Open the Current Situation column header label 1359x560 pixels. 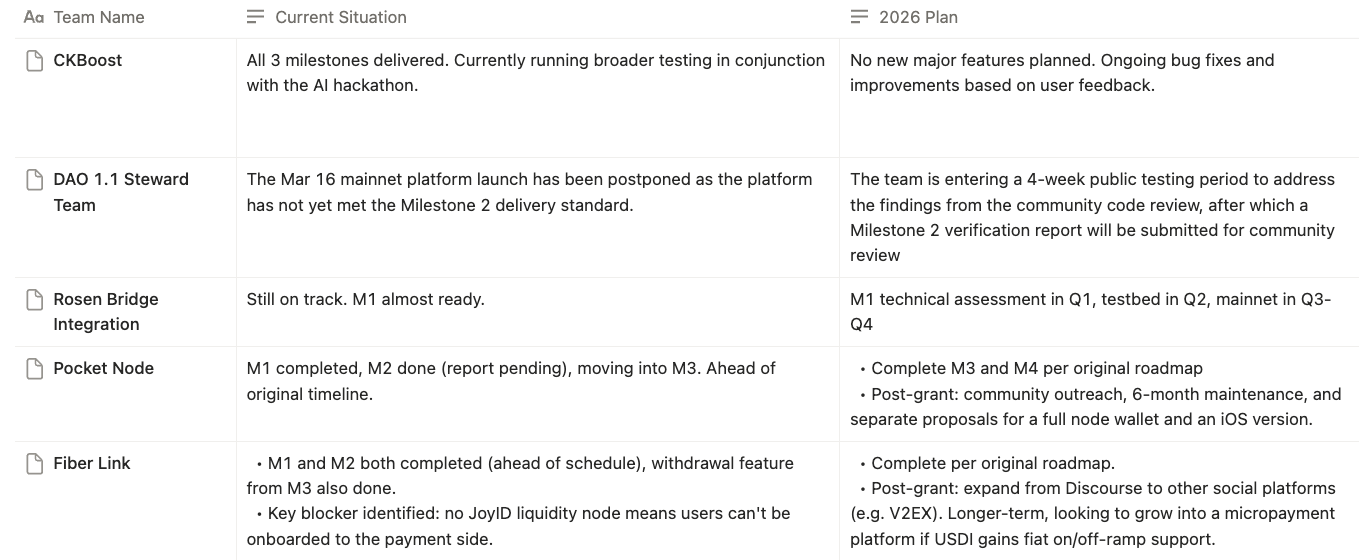(x=341, y=17)
